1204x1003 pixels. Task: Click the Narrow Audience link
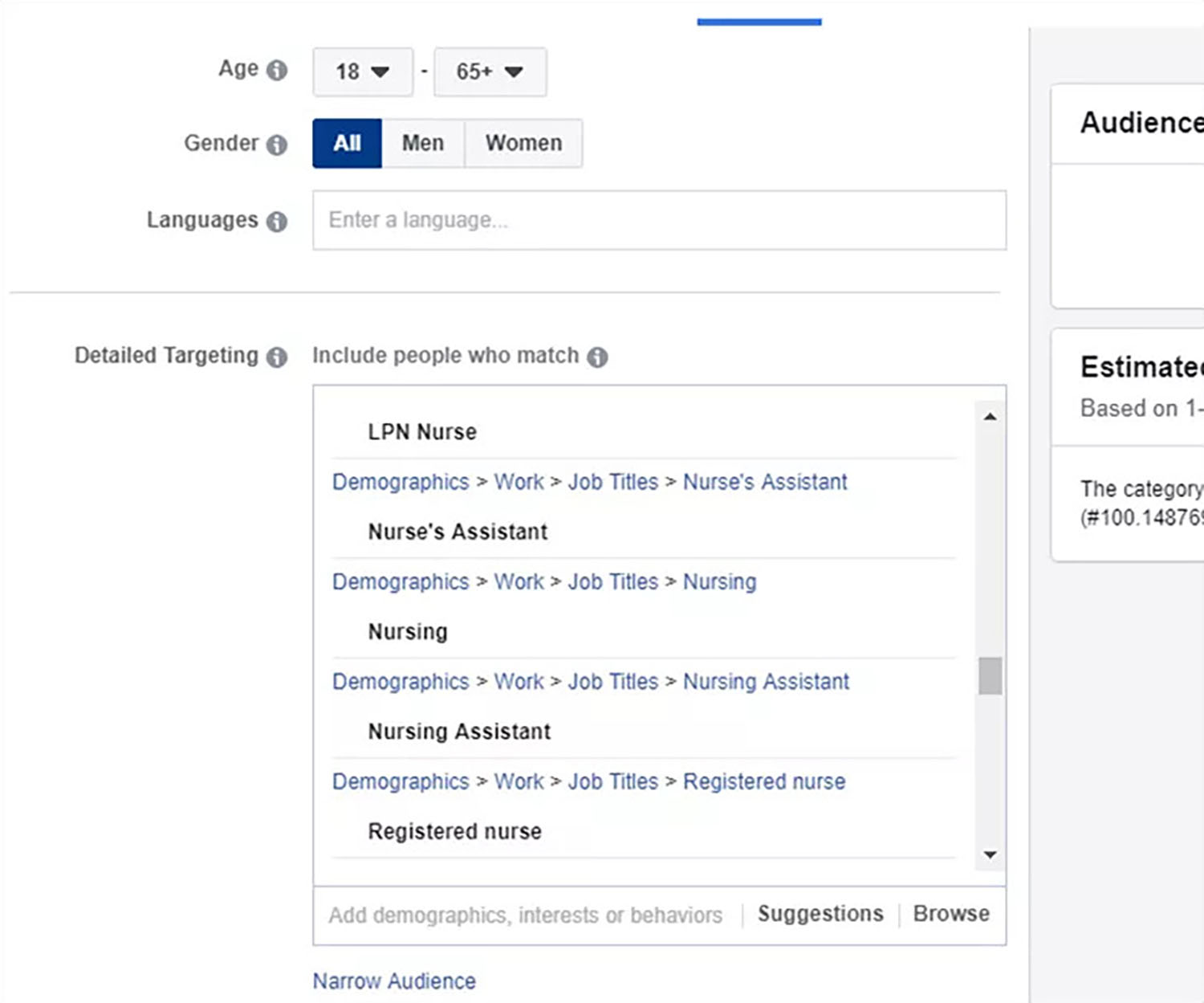tap(394, 981)
